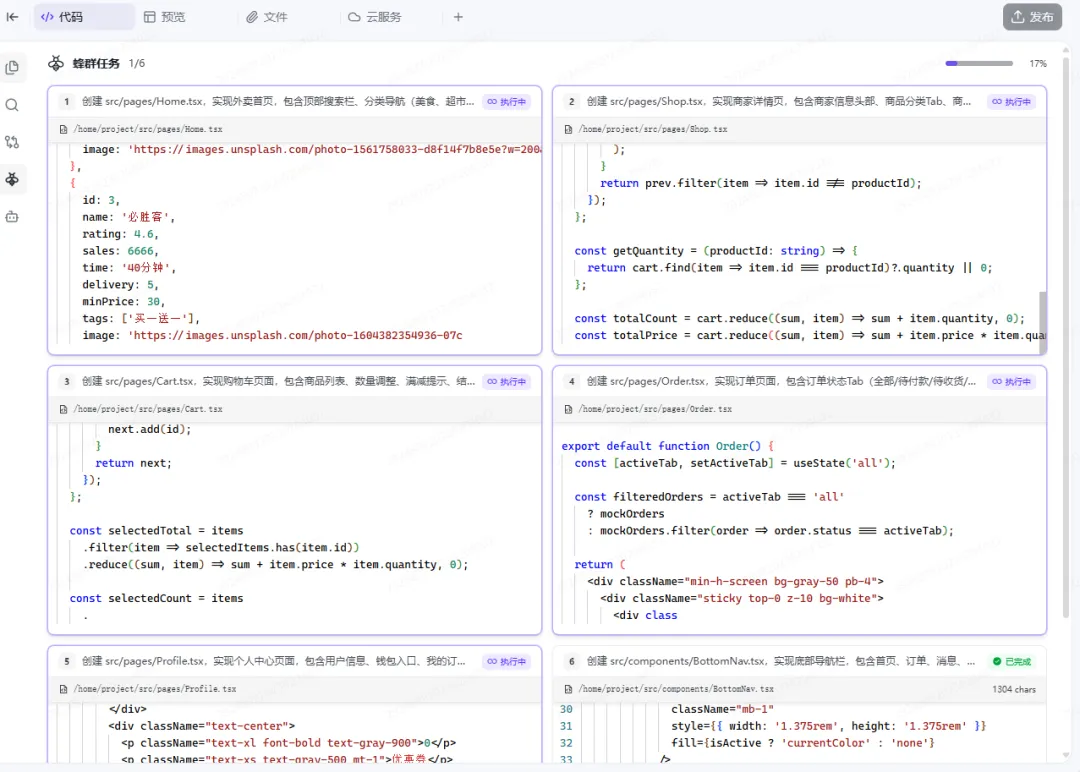Click the /home/project/src/pages/Profile.tsx path
Image resolution: width=1080 pixels, height=772 pixels.
click(155, 689)
